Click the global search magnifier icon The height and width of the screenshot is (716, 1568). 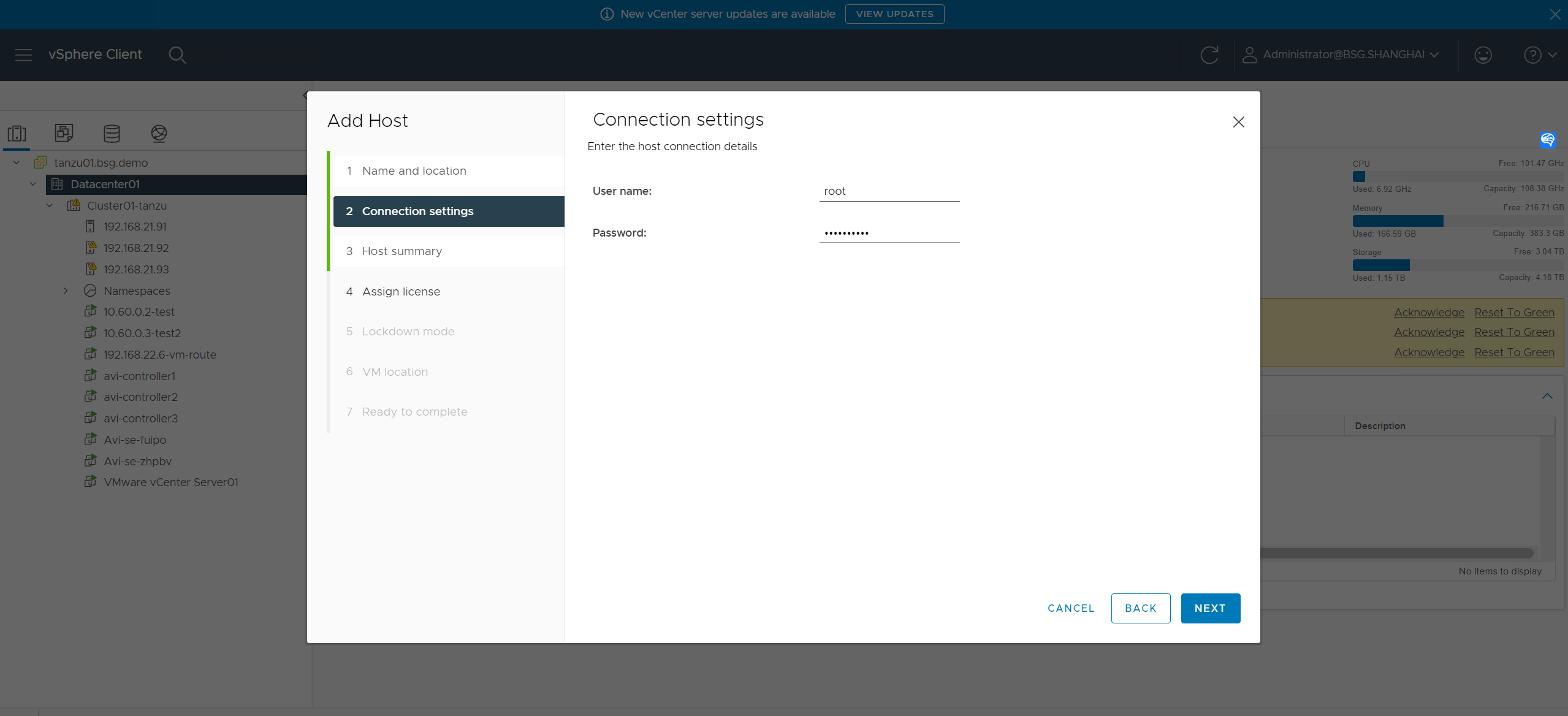(177, 55)
